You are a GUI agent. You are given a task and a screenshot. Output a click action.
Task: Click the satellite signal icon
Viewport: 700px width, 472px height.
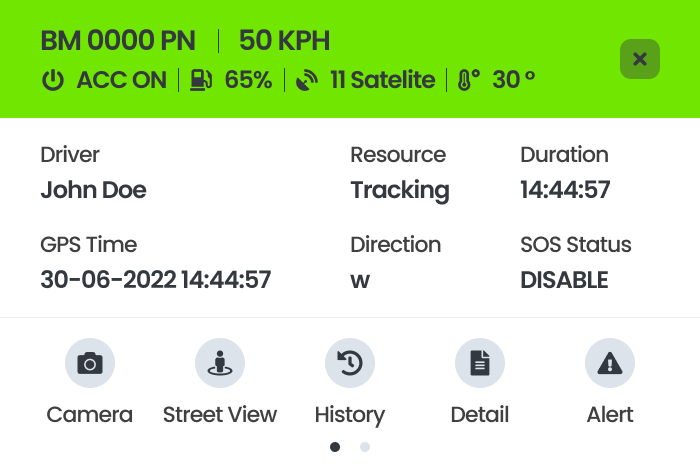pos(306,80)
